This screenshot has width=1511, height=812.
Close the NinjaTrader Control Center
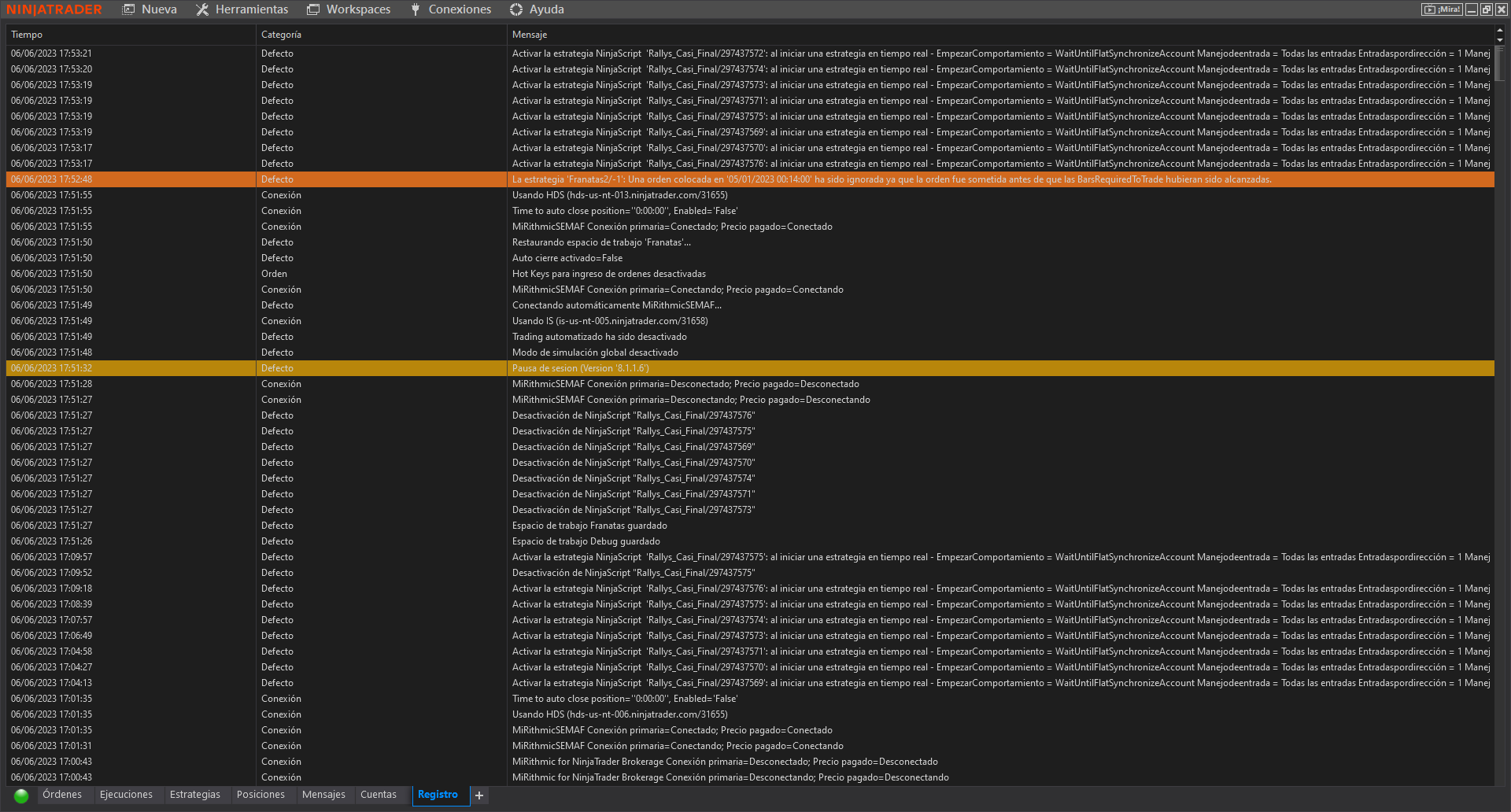point(1502,9)
